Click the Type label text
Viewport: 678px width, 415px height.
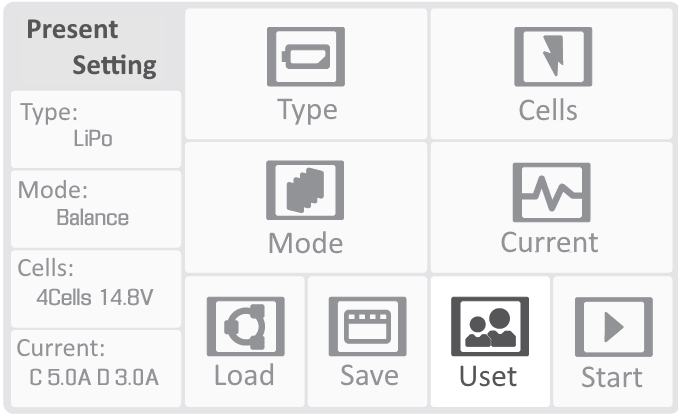point(307,110)
